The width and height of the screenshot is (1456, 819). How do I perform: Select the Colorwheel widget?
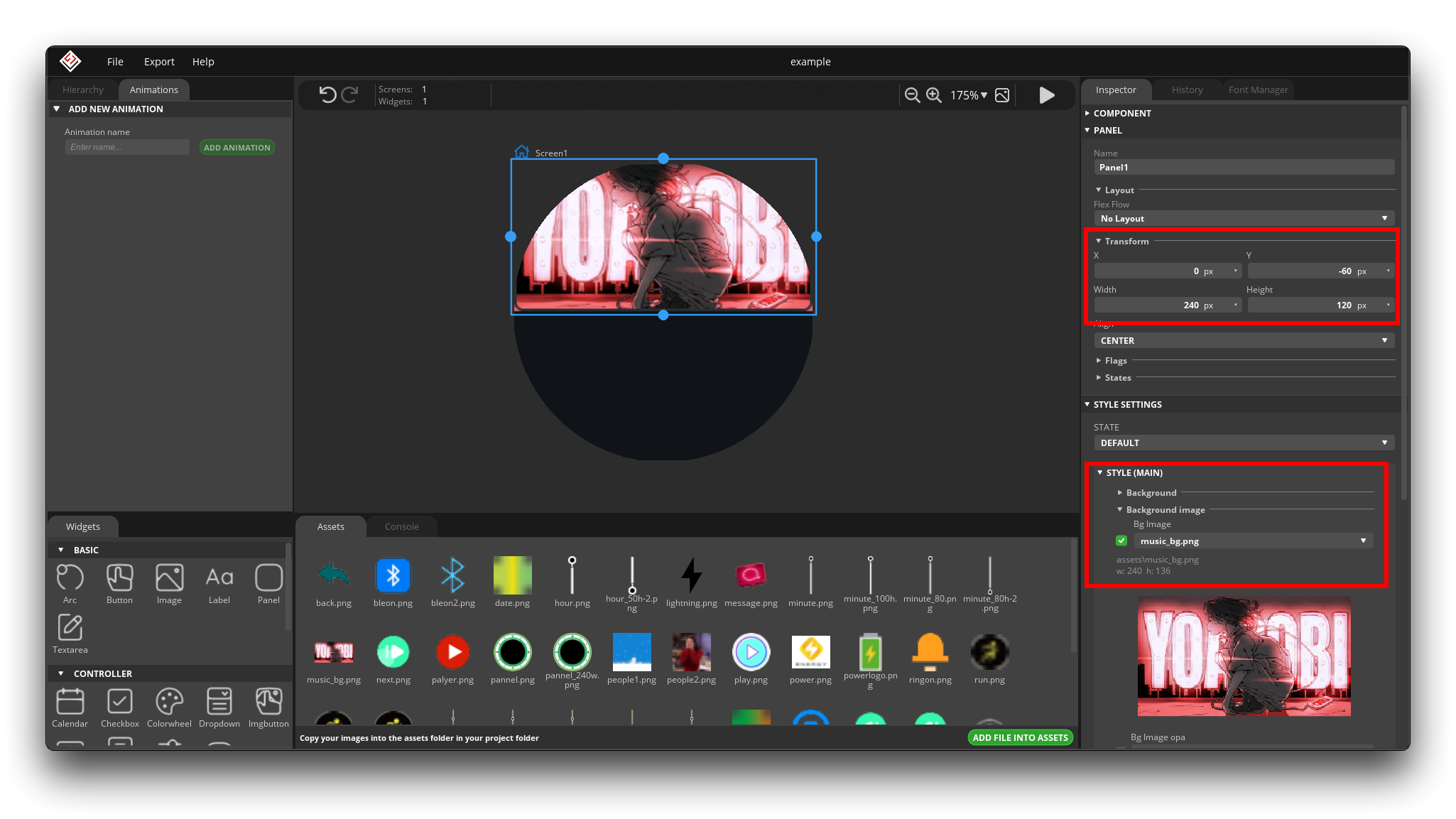pos(169,707)
